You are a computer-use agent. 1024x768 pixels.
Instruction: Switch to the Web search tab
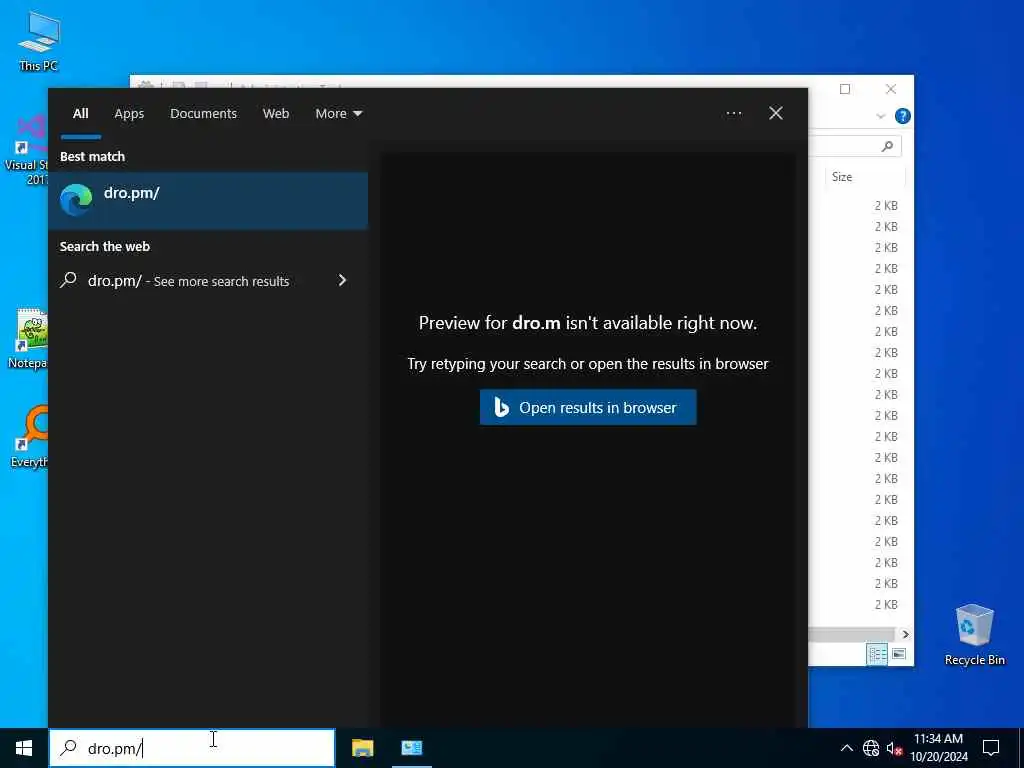tap(276, 114)
